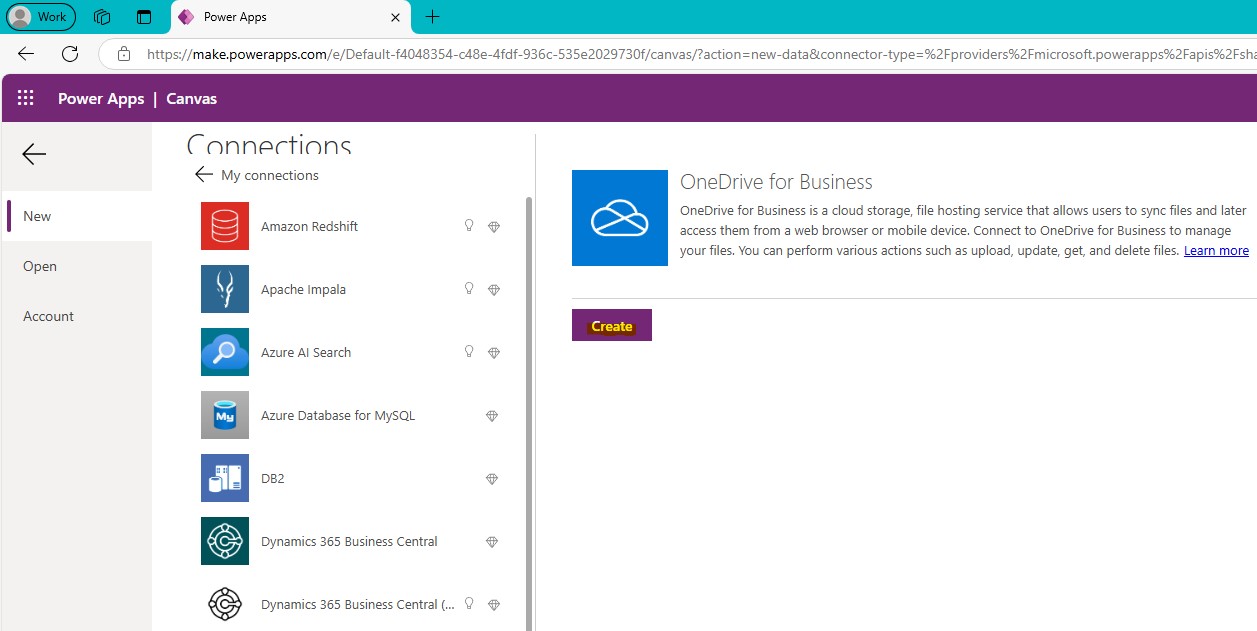Close the Power Apps browser tab
The height and width of the screenshot is (631, 1257).
[396, 17]
